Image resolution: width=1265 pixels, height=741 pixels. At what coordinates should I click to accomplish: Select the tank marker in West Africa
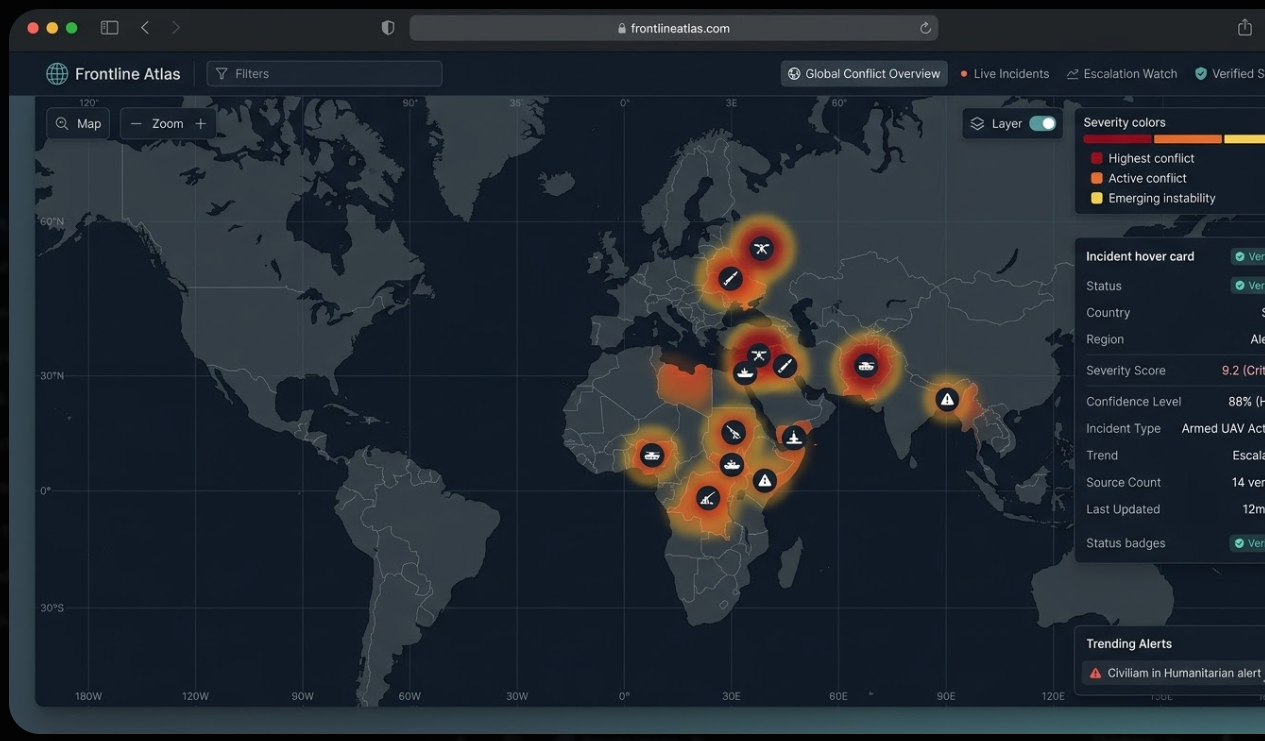(652, 456)
